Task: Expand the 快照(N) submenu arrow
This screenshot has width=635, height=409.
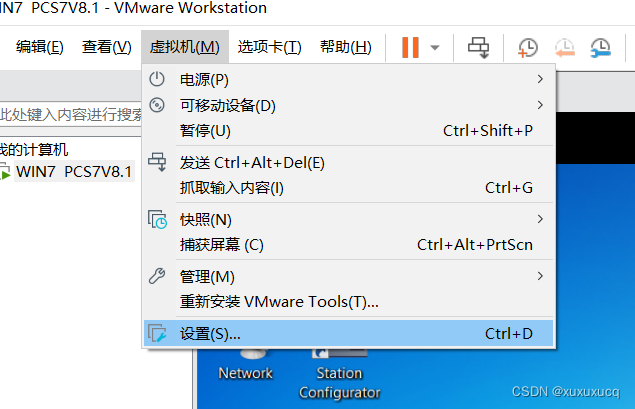Action: (x=540, y=219)
